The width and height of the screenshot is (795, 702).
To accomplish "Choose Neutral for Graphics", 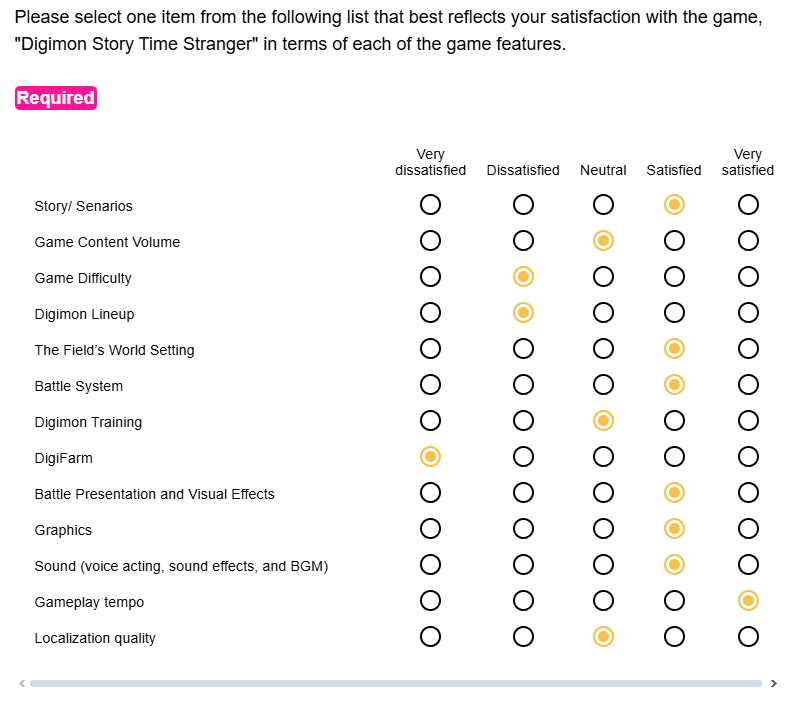I will click(603, 529).
